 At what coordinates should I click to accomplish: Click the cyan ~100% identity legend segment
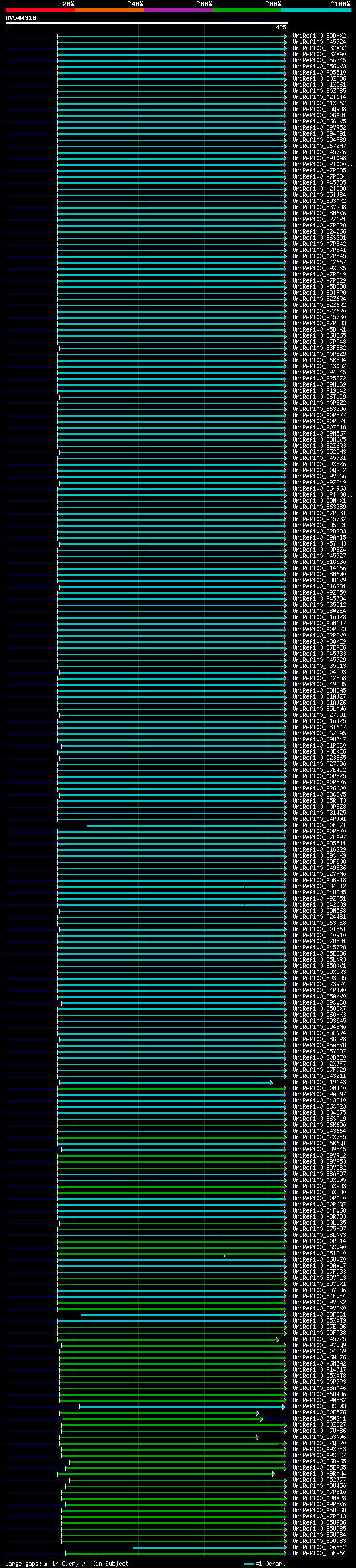[317, 10]
